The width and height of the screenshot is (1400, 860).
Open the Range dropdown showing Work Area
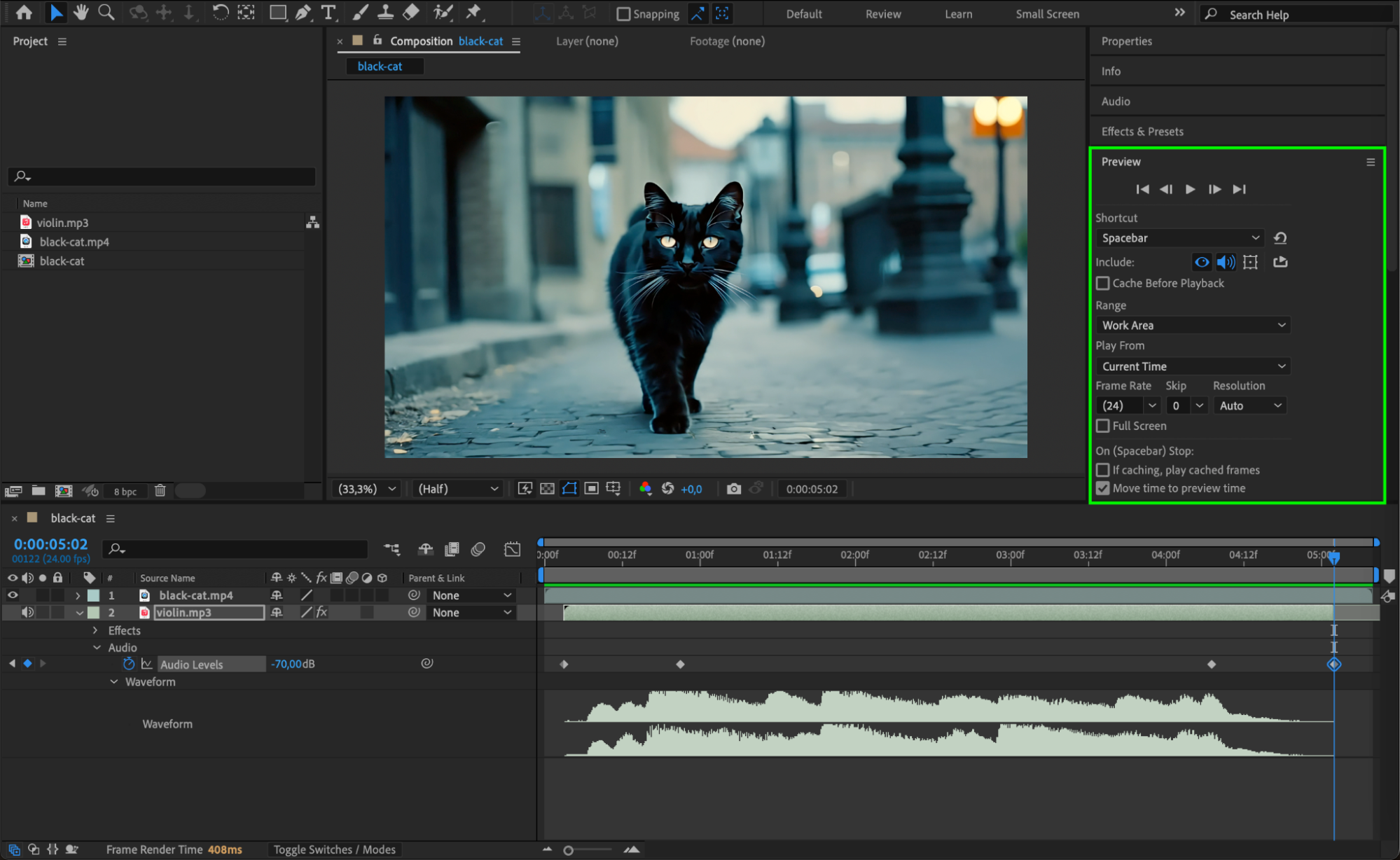pyautogui.click(x=1193, y=325)
